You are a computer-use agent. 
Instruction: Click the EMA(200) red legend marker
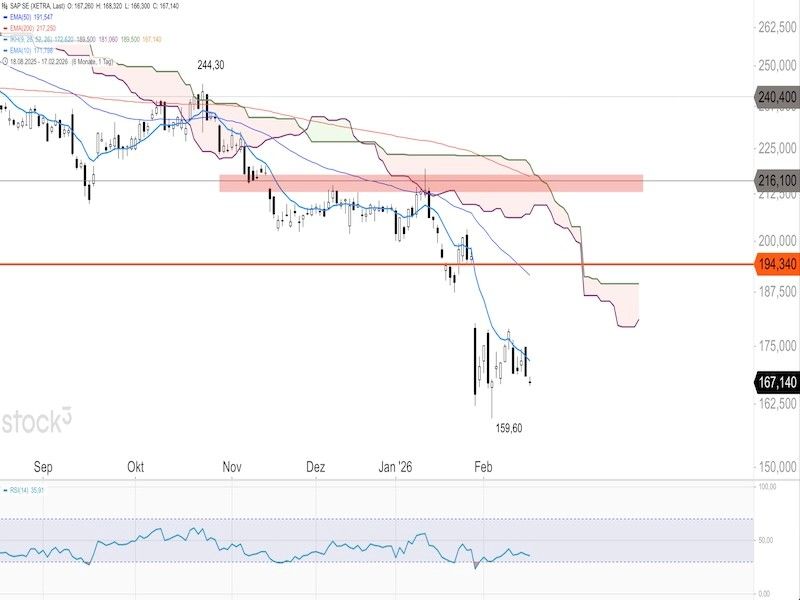5,27
